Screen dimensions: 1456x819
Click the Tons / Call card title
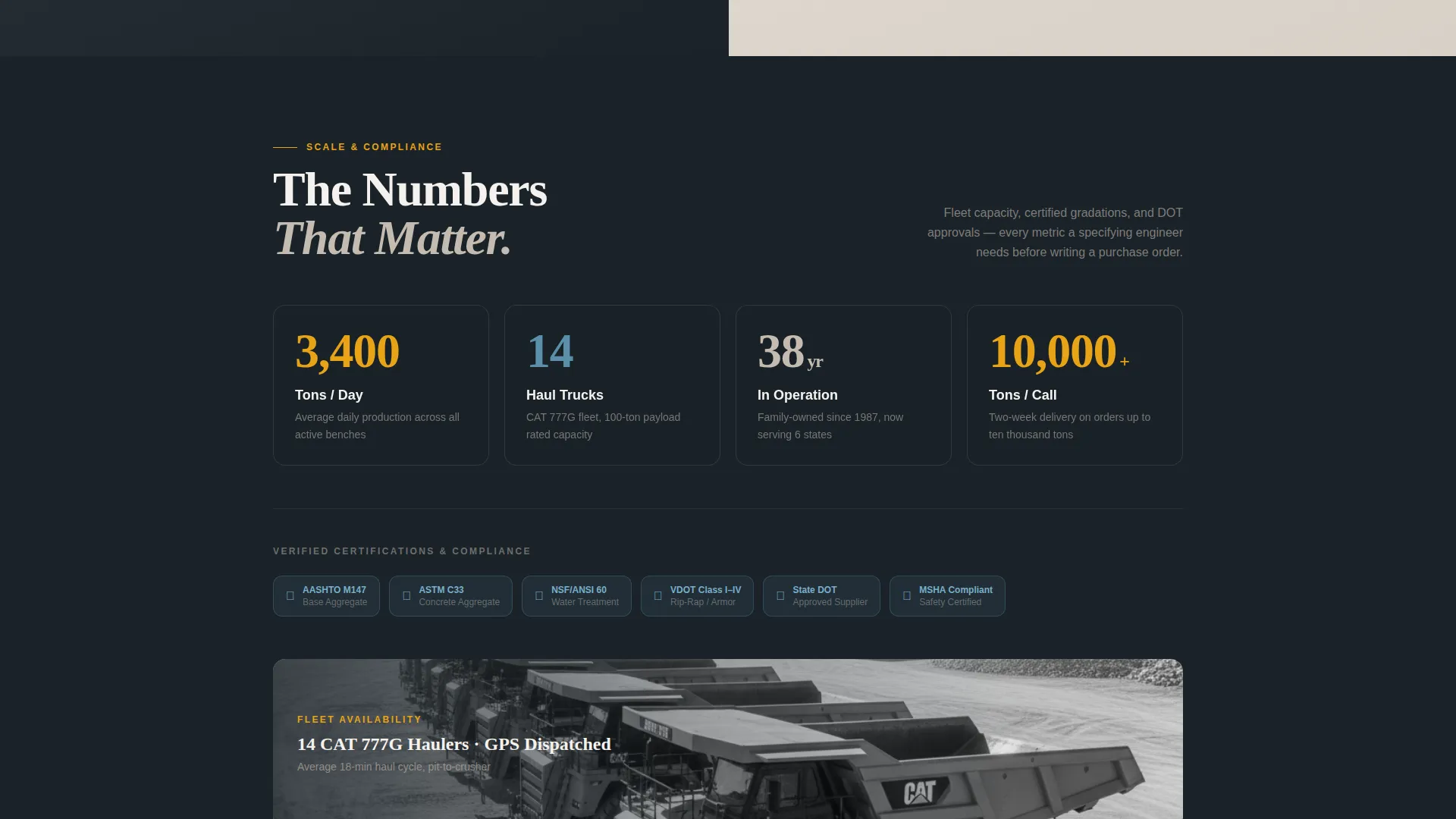(1023, 395)
